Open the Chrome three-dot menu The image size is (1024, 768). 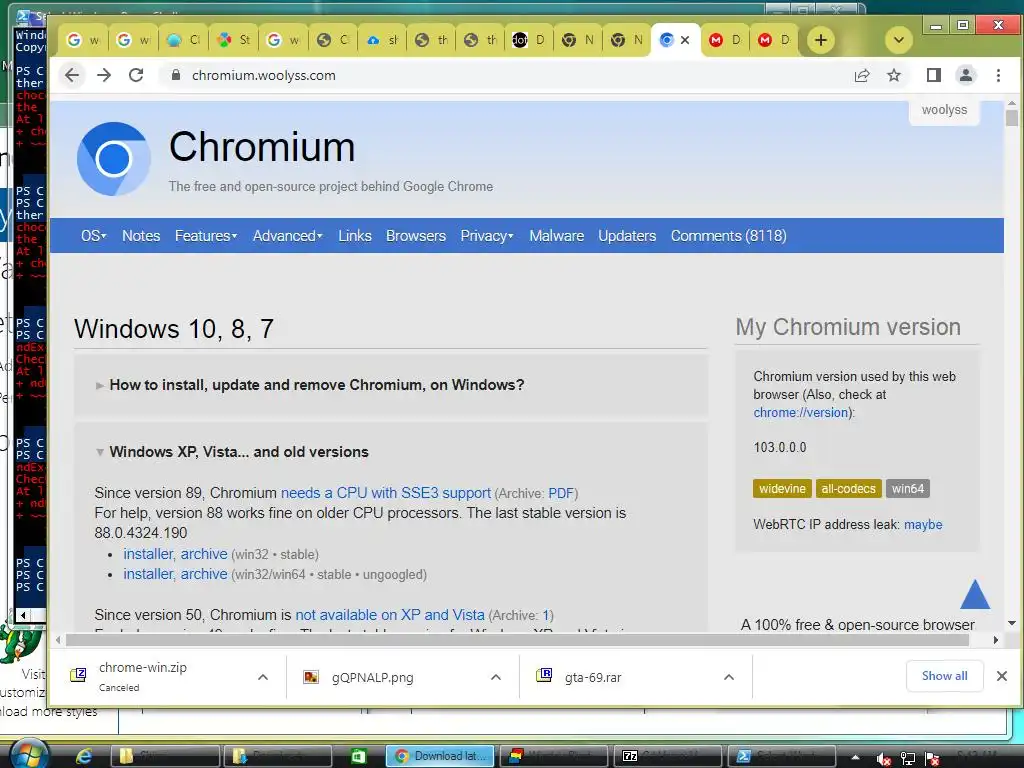998,75
